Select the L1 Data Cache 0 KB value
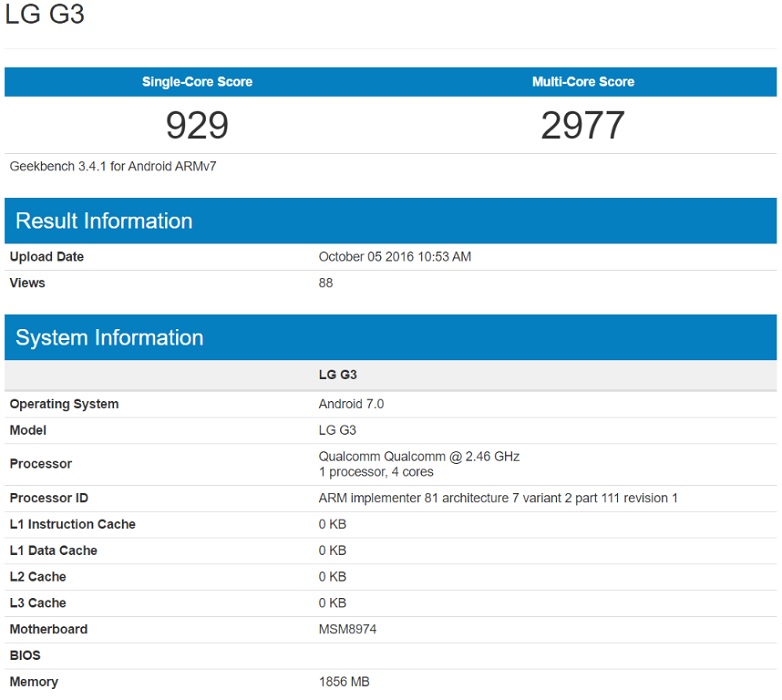Viewport: 782px width, 700px height. (333, 550)
